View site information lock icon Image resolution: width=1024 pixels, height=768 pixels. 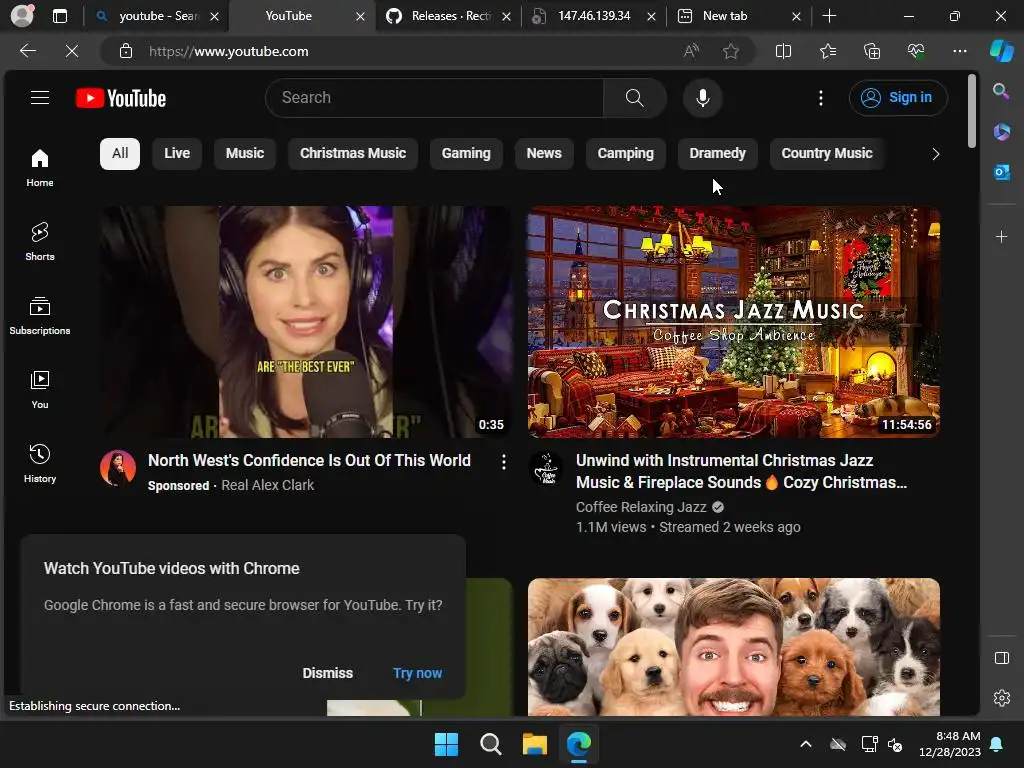[x=126, y=51]
